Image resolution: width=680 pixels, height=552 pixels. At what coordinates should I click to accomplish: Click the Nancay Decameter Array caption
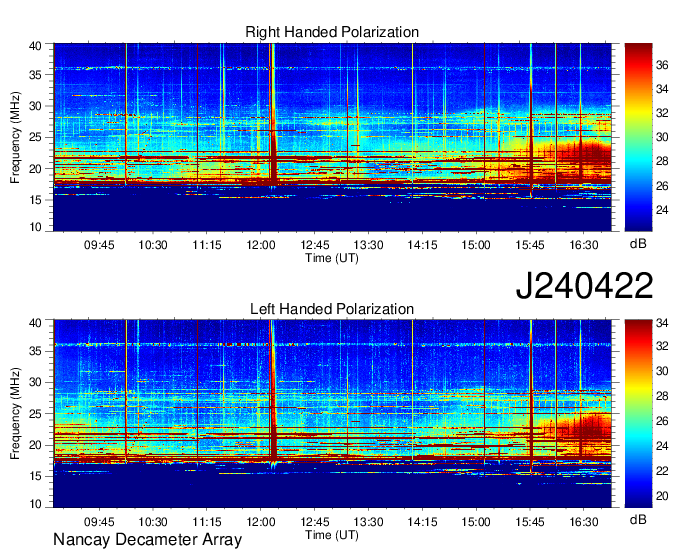[147, 540]
